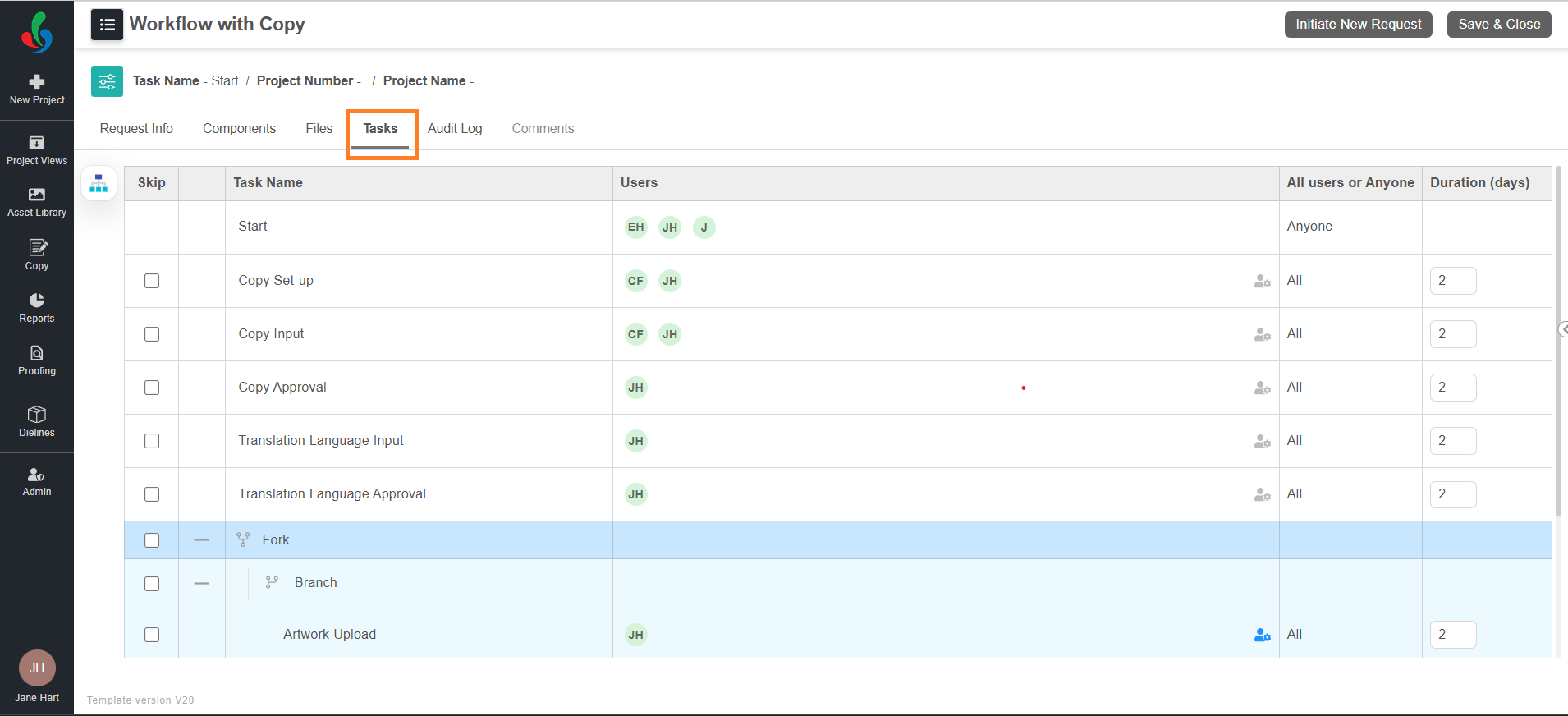Screen dimensions: 1568x716
Task: Edit duration field for Copy Approval
Action: pos(1453,388)
